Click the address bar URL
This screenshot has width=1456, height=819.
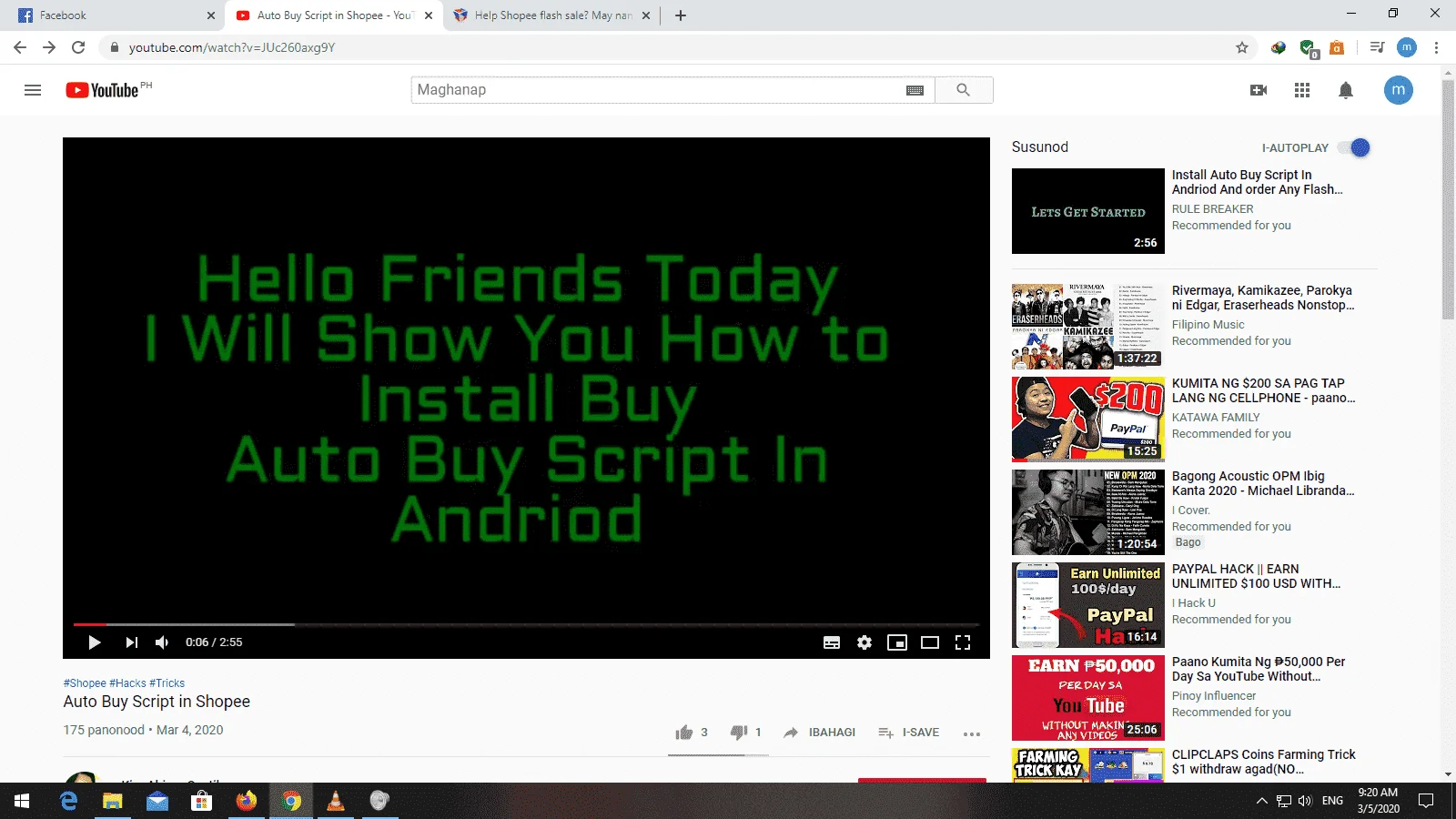point(232,47)
